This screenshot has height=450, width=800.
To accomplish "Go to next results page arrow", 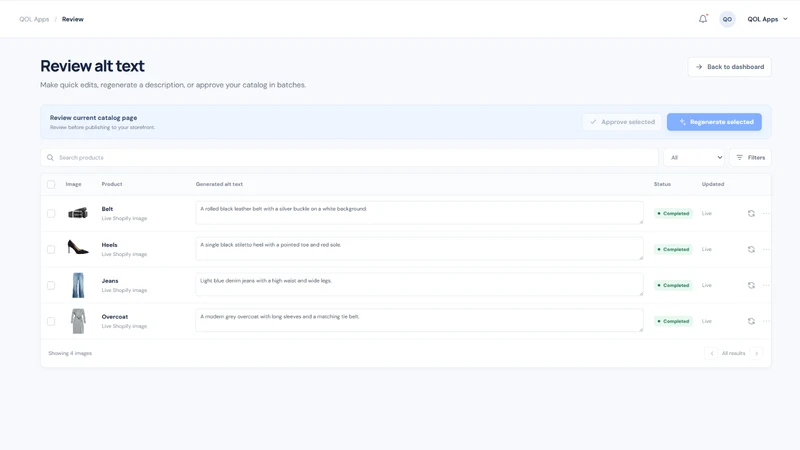I will click(757, 353).
